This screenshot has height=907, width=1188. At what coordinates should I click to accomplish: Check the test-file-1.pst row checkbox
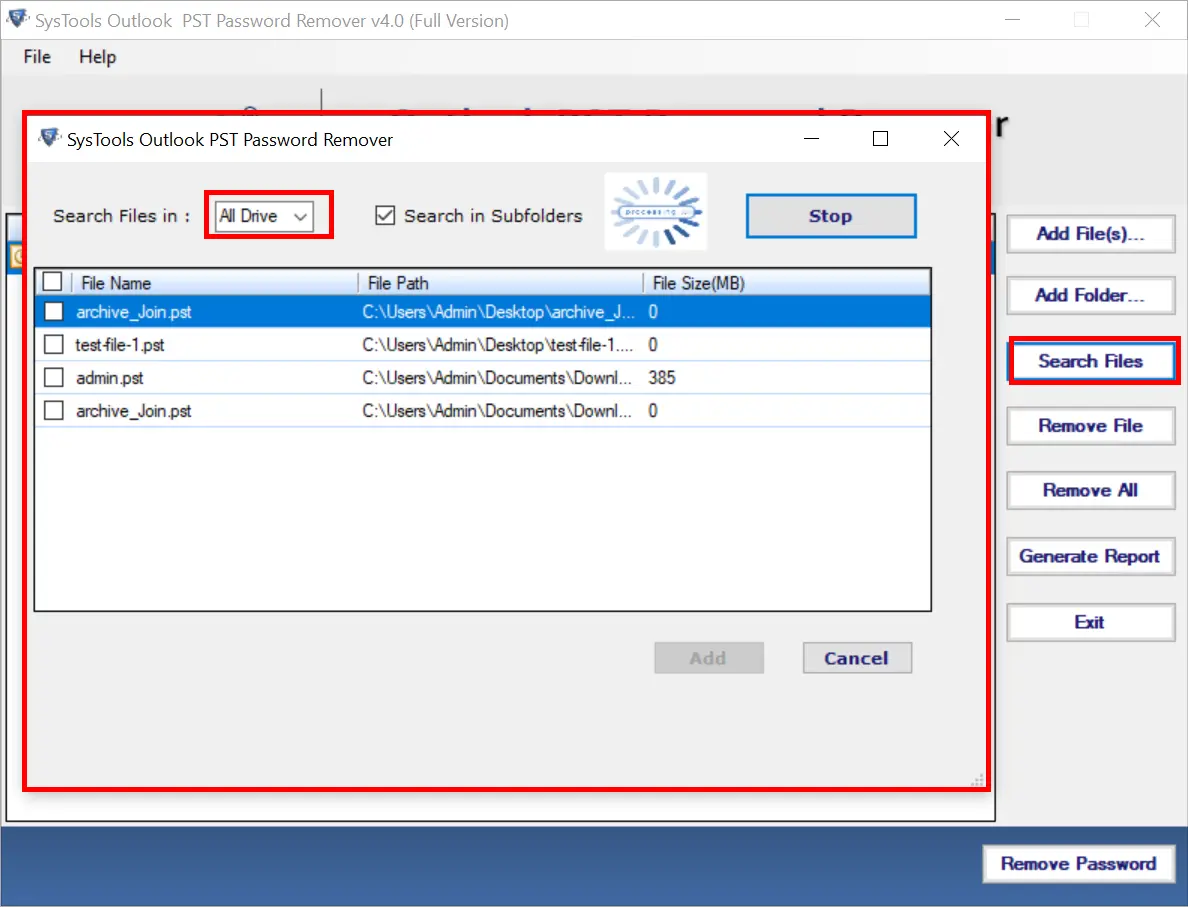tap(54, 345)
